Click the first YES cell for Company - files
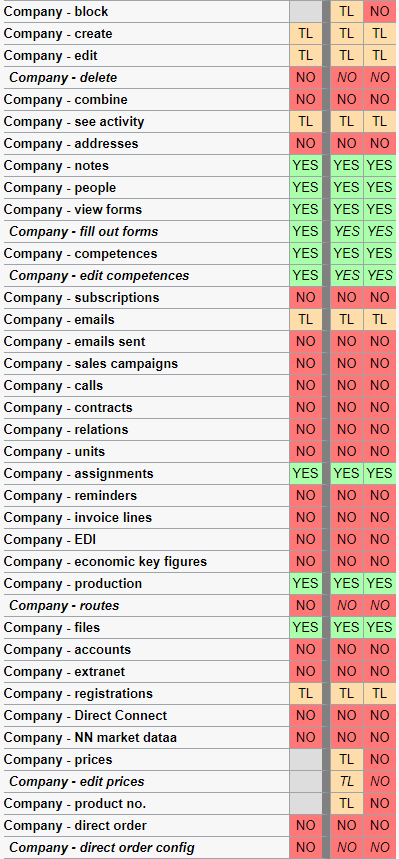Viewport: 399px width, 859px height. pos(306,627)
